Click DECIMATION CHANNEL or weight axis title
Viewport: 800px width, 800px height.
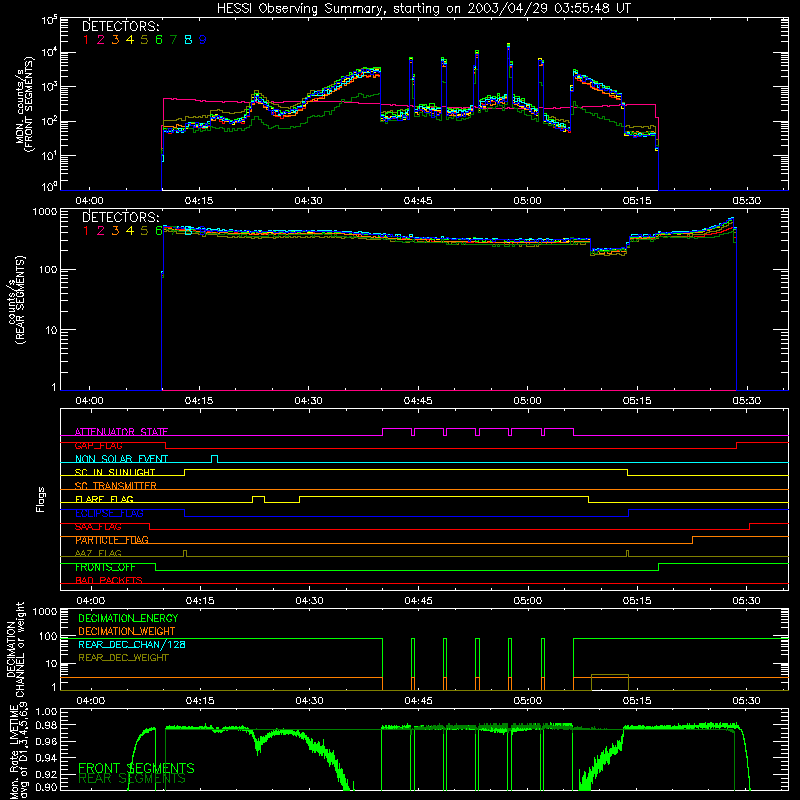[x=15, y=649]
